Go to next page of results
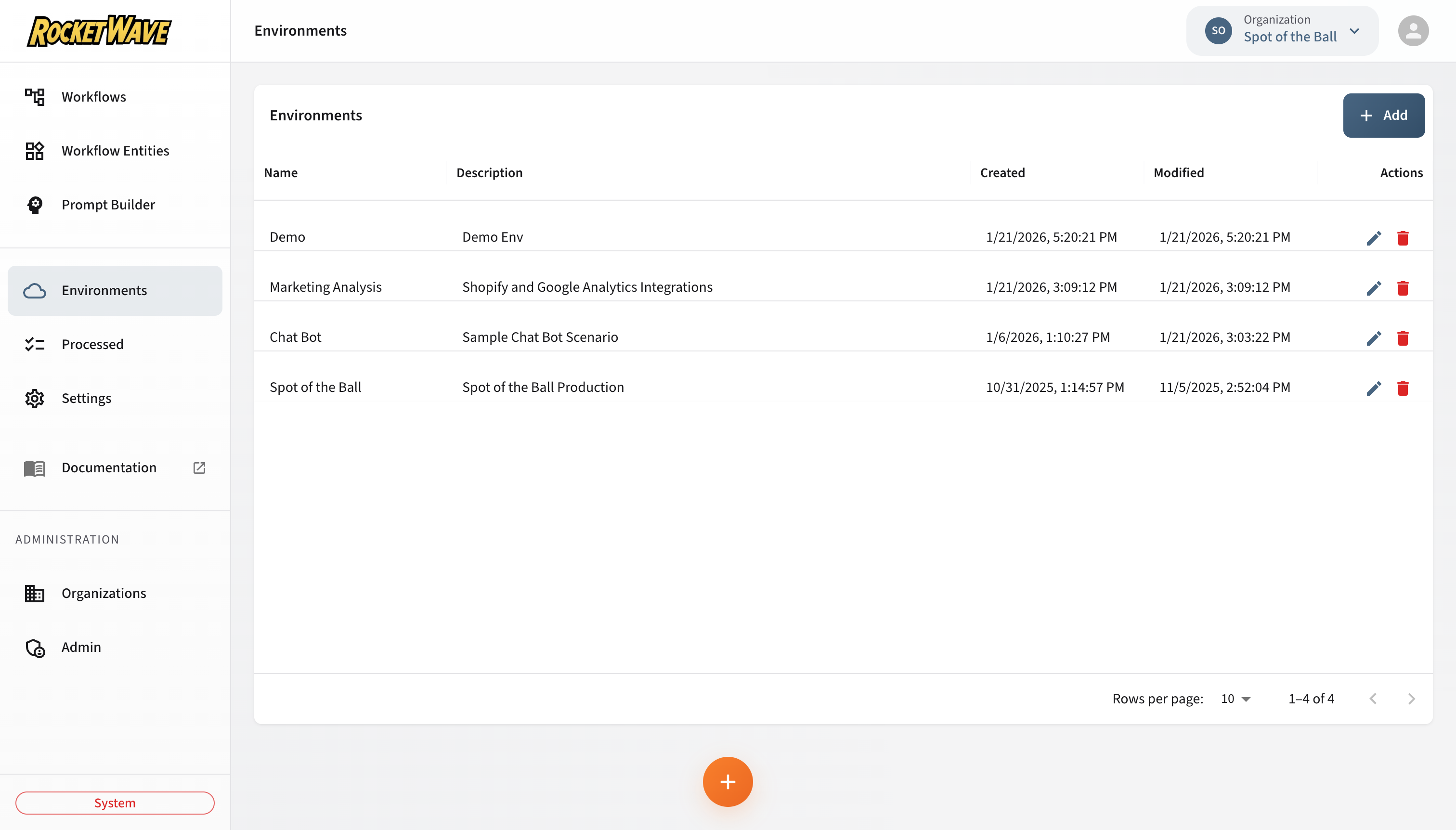Viewport: 1456px width, 830px height. tap(1411, 699)
